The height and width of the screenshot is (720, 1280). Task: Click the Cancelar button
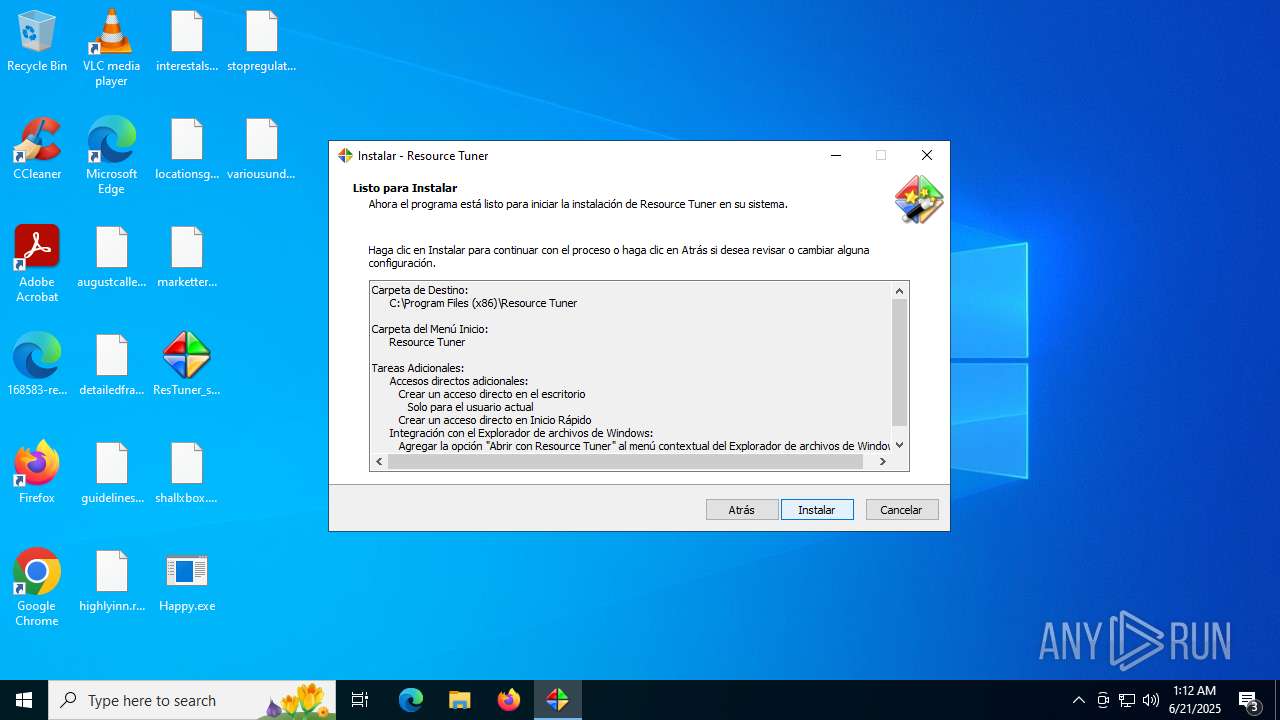902,510
